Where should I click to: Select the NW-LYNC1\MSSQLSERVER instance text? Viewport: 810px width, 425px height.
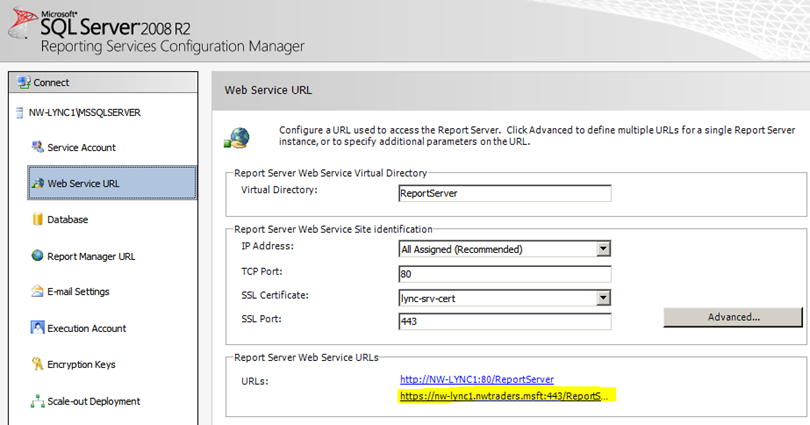[84, 113]
